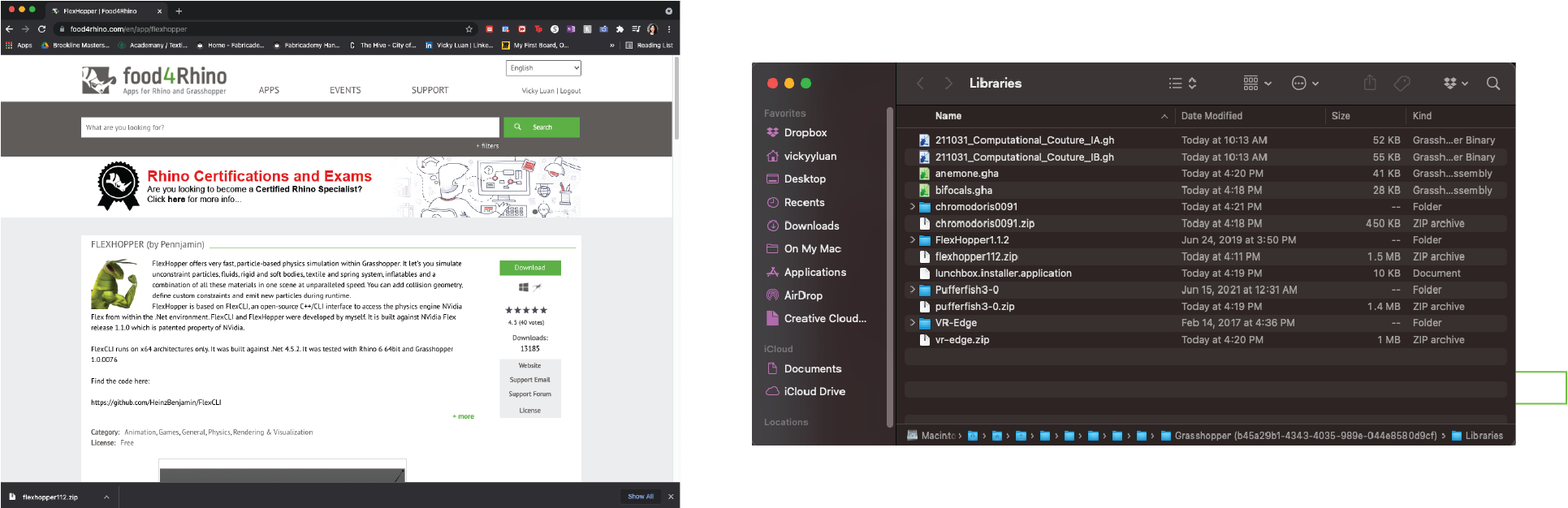This screenshot has width=1568, height=508.
Task: Expand description with + more link
Action: point(463,416)
